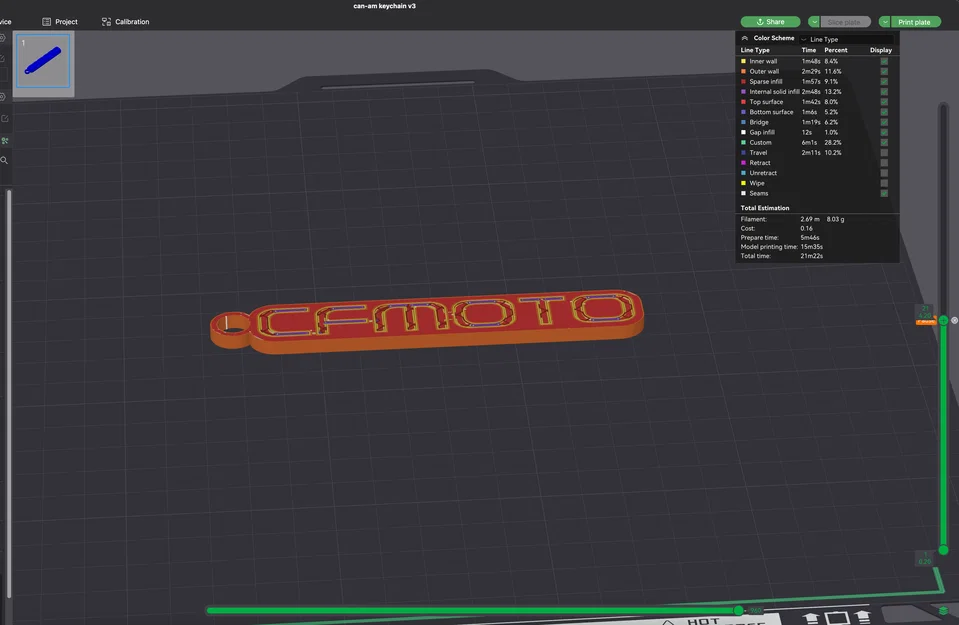
Task: Open the Print plate dropdown arrow
Action: point(884,22)
